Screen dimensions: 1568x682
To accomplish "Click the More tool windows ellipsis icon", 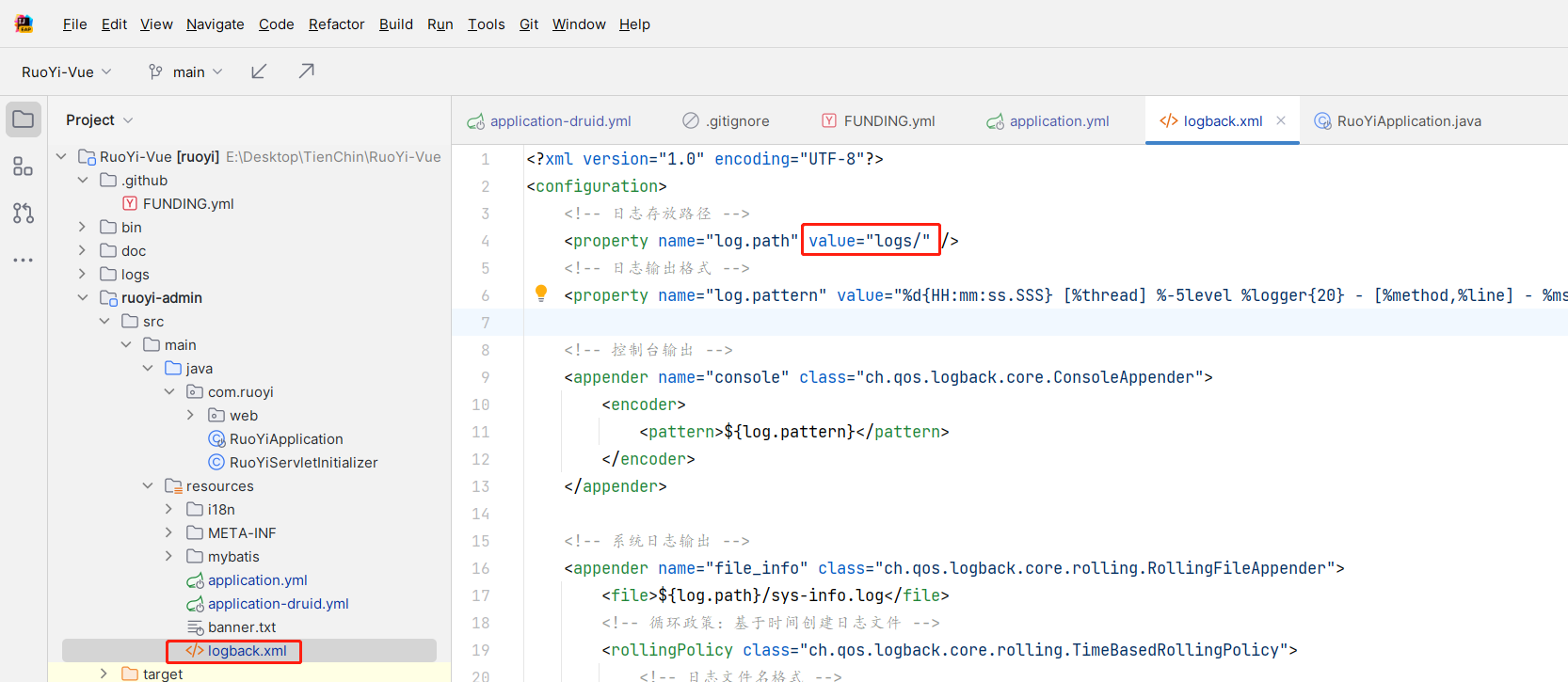I will (x=24, y=260).
